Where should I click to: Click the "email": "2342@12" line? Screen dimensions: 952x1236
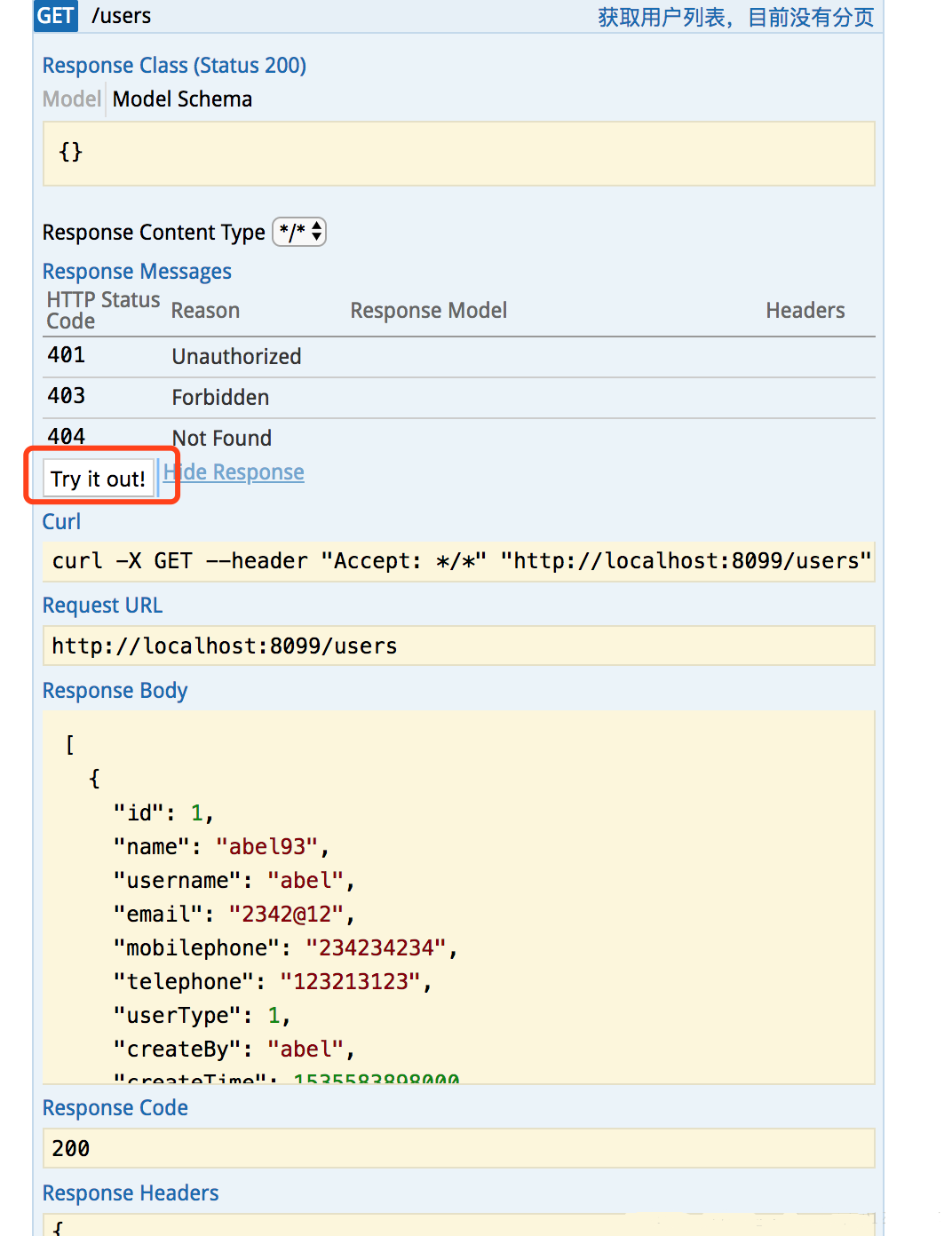click(234, 915)
